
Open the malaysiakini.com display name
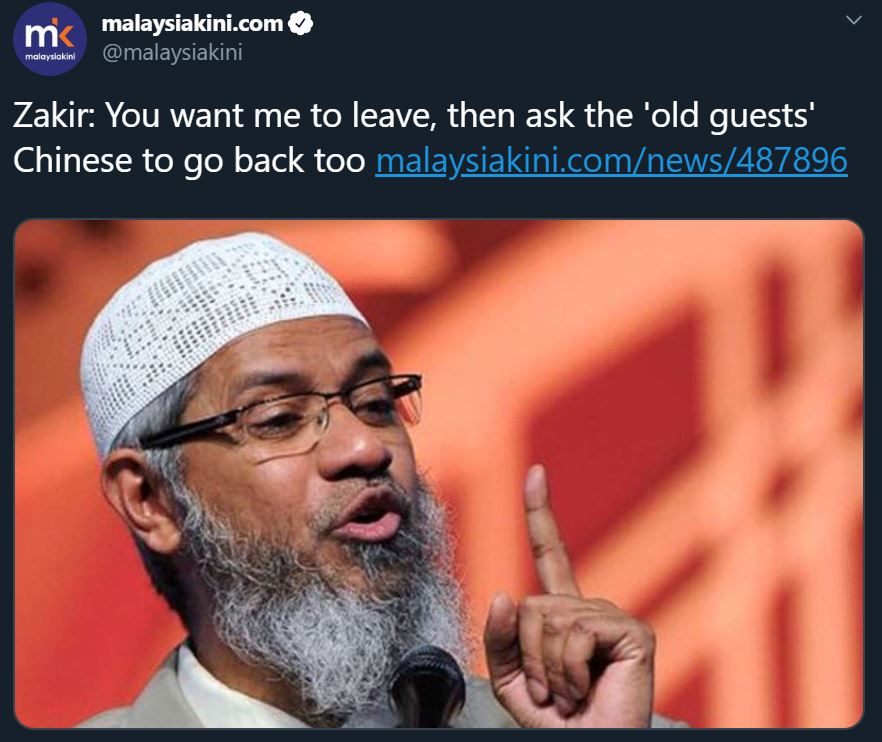[192, 24]
